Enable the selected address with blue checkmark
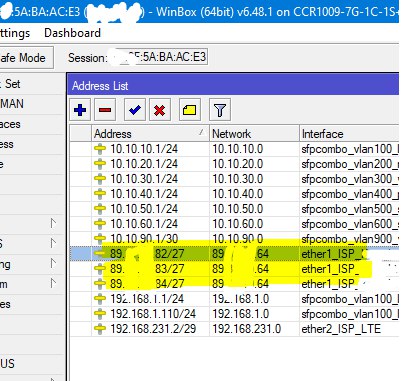This screenshot has height=381, width=405. [x=135, y=110]
